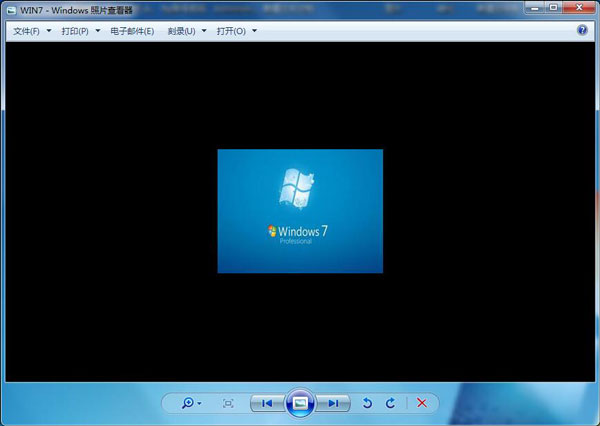Click the Windows 7 Professional image
This screenshot has height=426, width=600.
[300, 210]
